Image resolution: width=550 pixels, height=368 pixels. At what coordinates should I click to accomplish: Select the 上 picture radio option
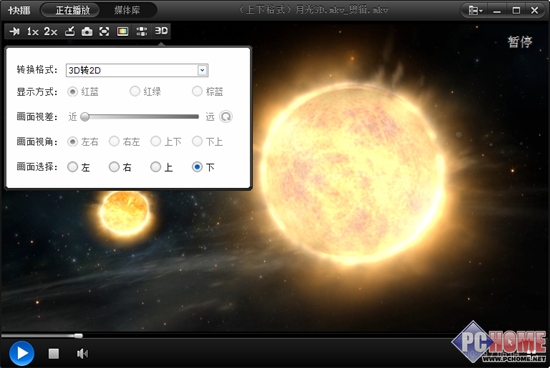161,167
